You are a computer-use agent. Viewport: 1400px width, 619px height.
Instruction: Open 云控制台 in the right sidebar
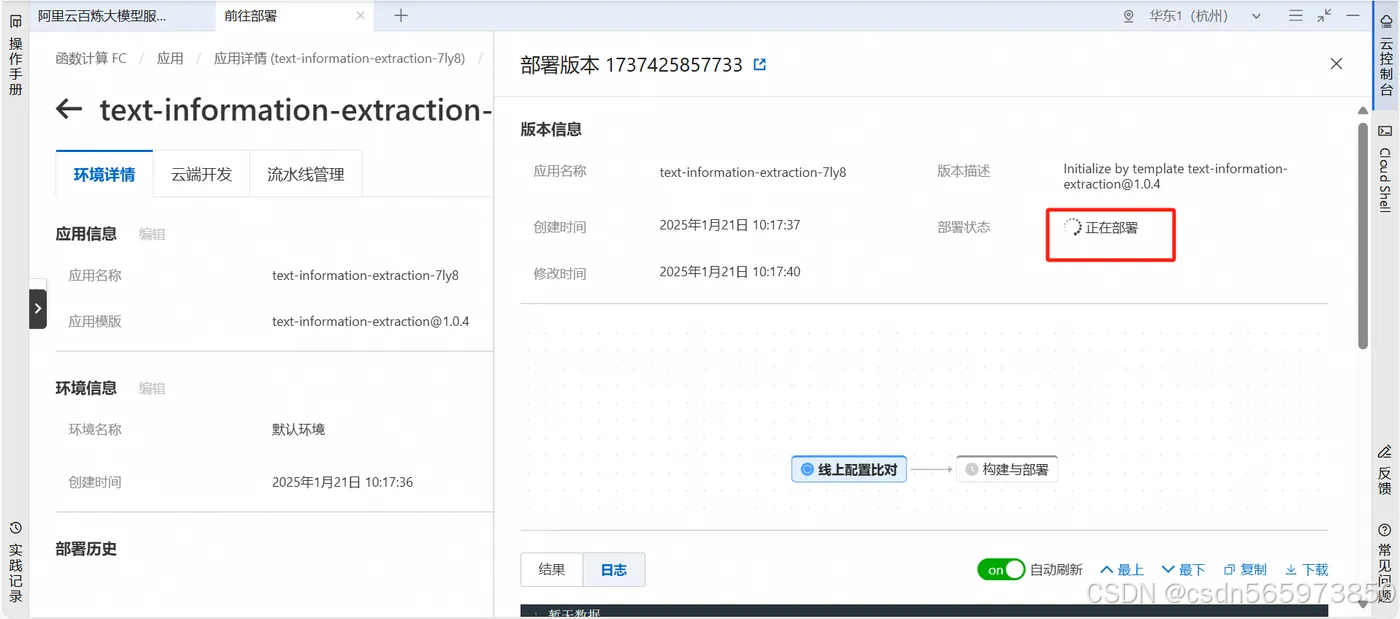coord(1386,56)
